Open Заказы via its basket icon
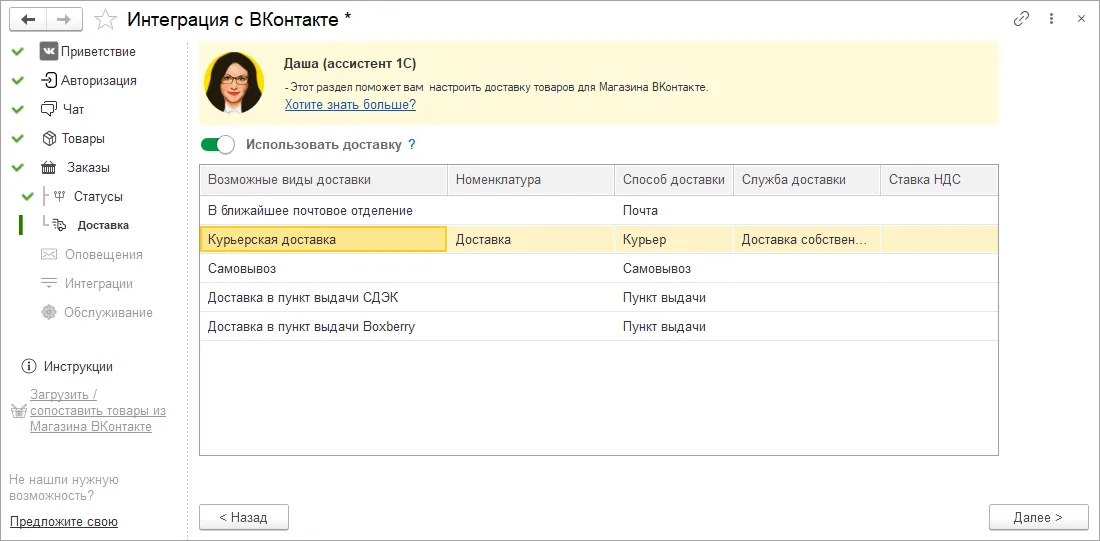This screenshot has height=541, width=1100. click(48, 168)
